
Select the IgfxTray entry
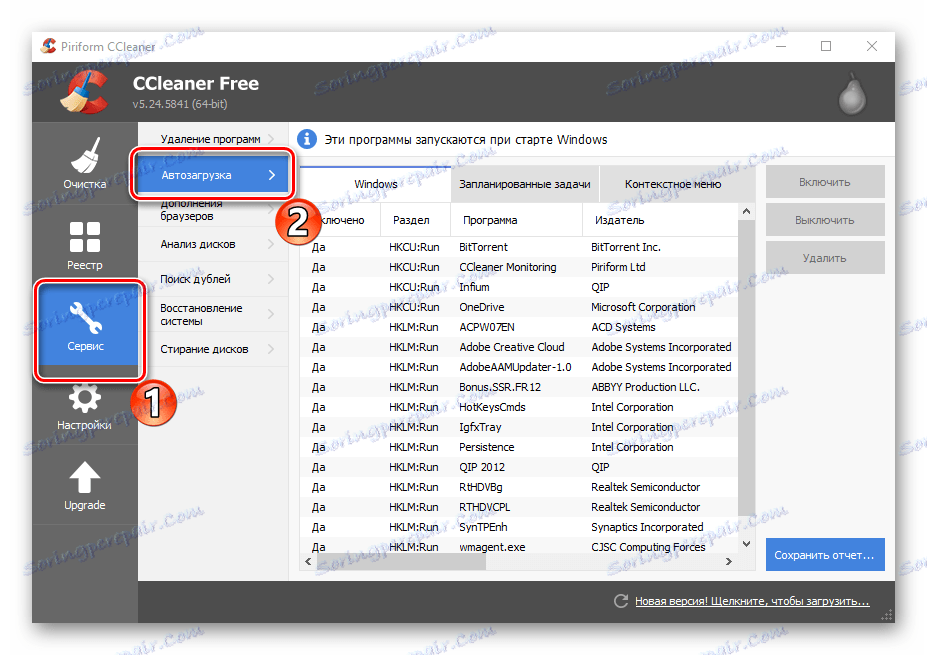[x=519, y=427]
